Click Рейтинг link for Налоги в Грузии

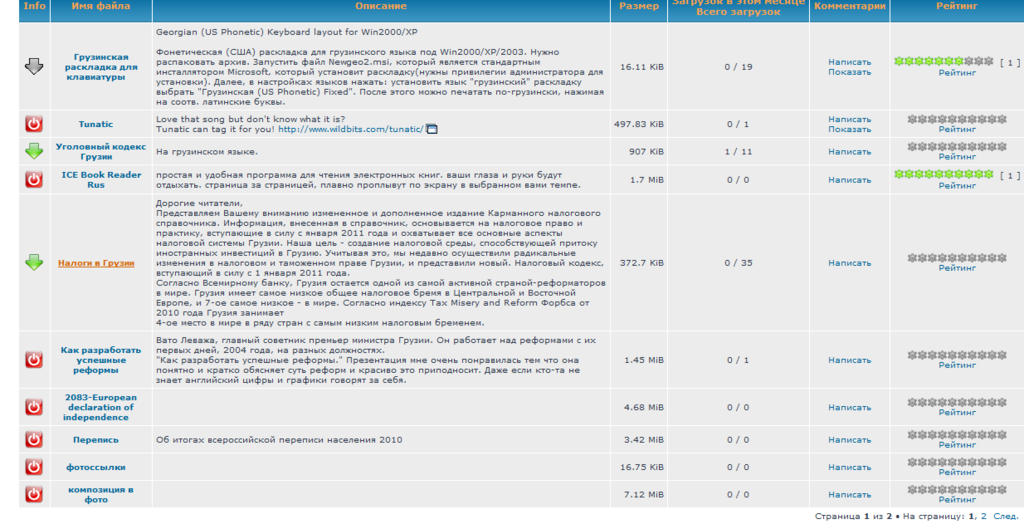click(957, 268)
